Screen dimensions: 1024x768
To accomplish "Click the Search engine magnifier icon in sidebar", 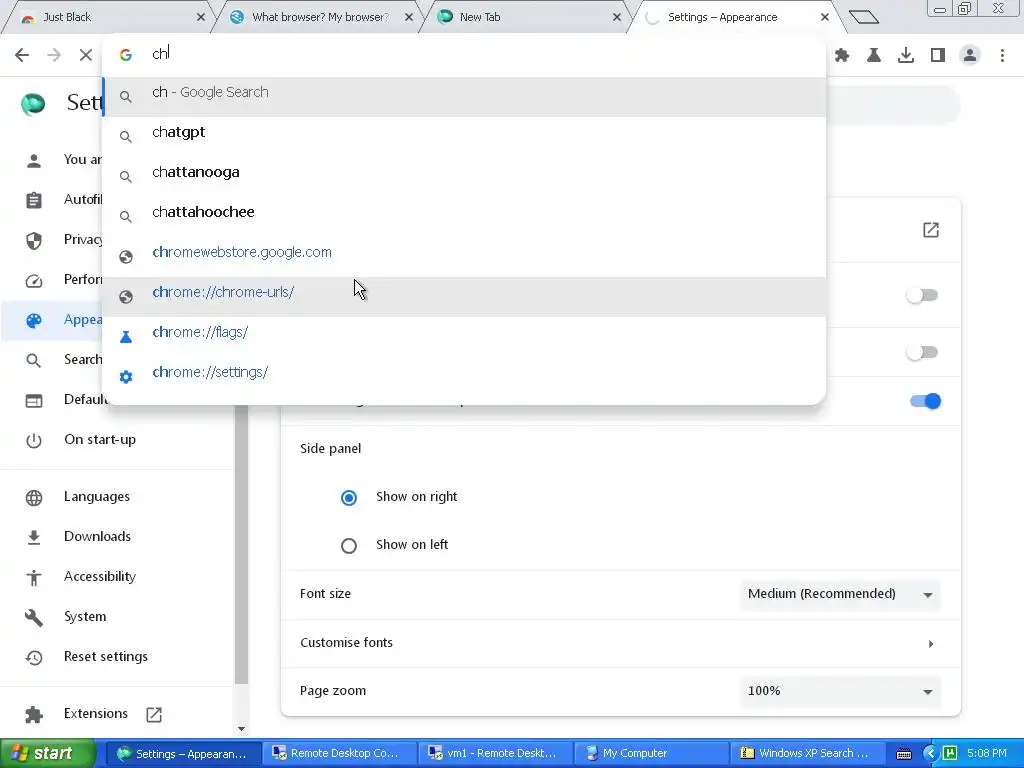I will [34, 360].
